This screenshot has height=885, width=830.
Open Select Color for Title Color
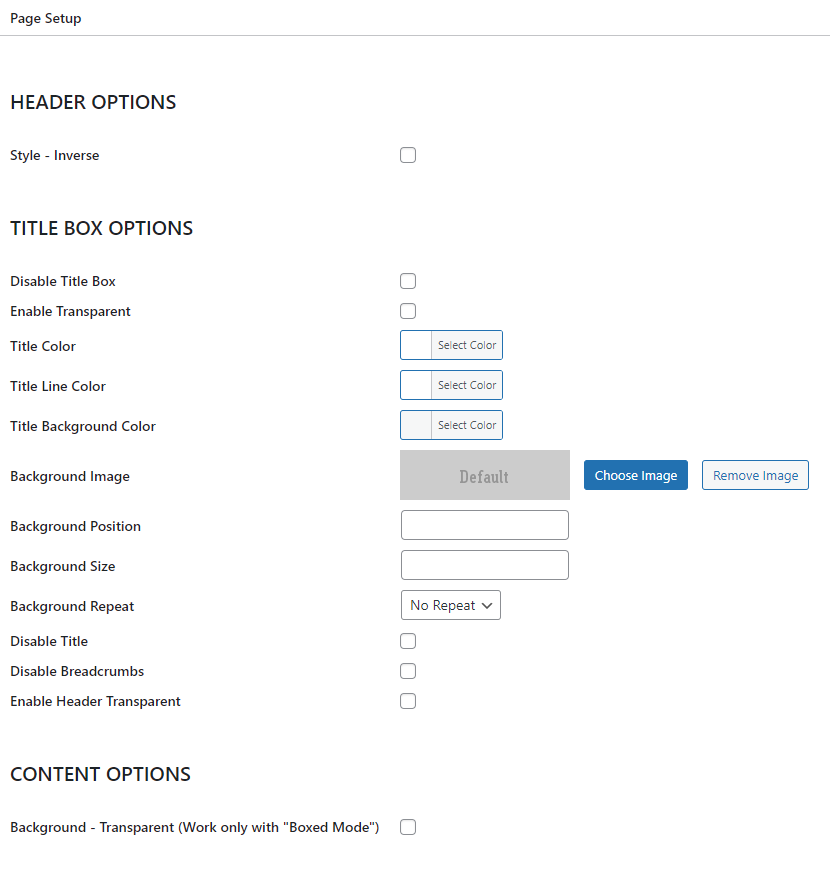tap(467, 345)
